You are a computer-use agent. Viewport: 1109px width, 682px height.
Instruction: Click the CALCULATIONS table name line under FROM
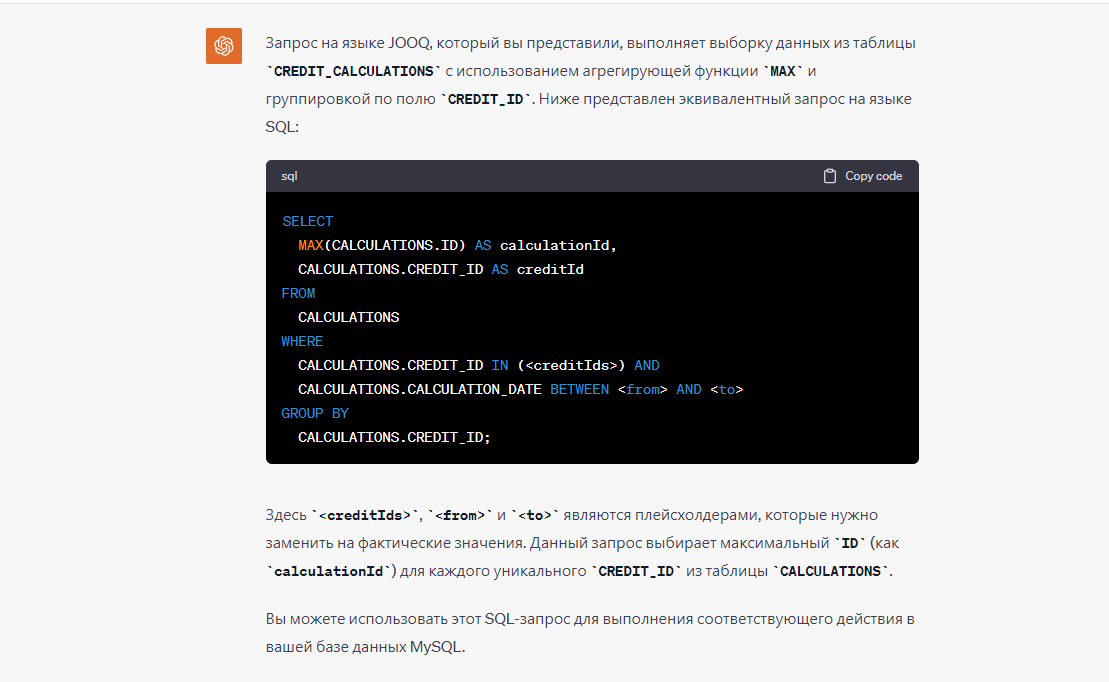(x=349, y=318)
